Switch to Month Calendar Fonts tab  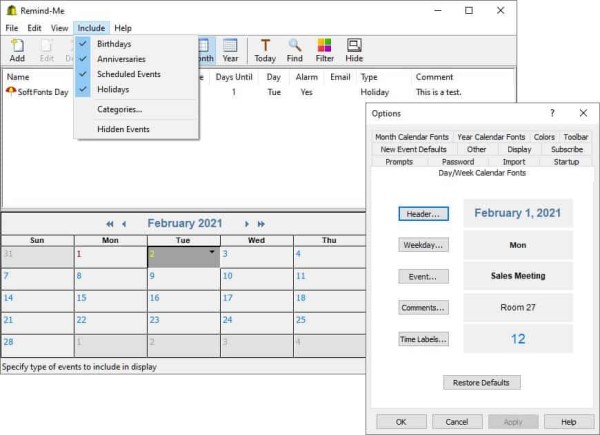tap(412, 137)
